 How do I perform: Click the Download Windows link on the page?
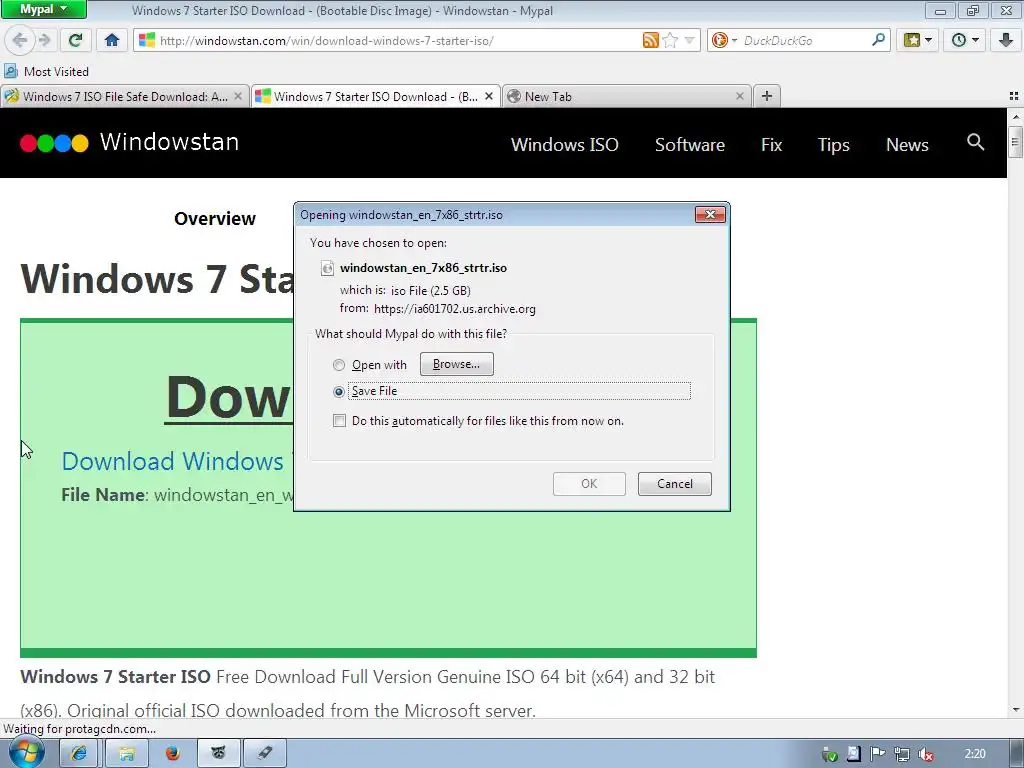point(172,461)
